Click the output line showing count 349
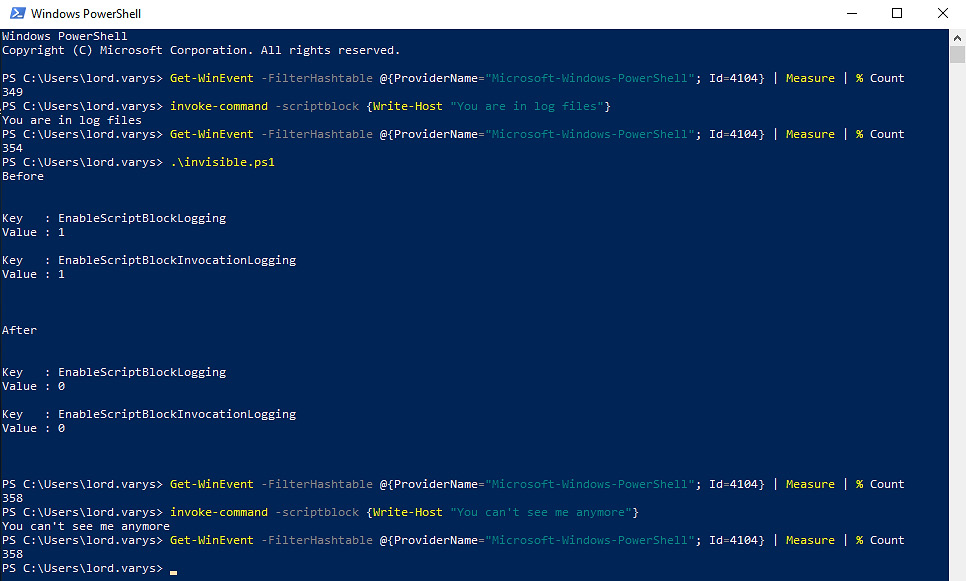Screen dimensions: 966x581 click(x=14, y=91)
